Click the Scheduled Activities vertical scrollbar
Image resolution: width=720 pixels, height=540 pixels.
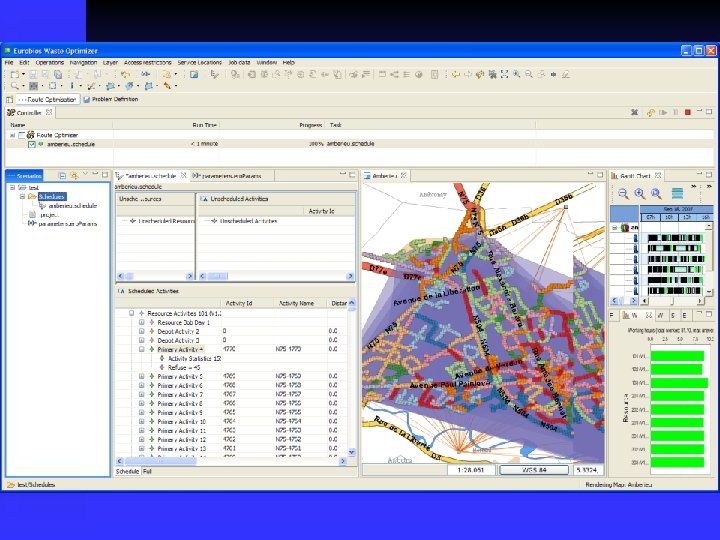click(352, 380)
